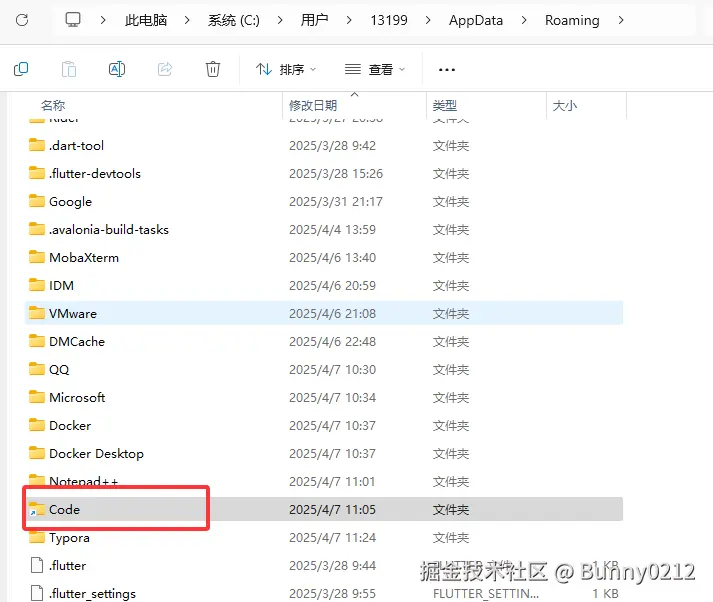The height and width of the screenshot is (602, 713).
Task: Sort by the 修改日期 column header
Action: tap(313, 105)
